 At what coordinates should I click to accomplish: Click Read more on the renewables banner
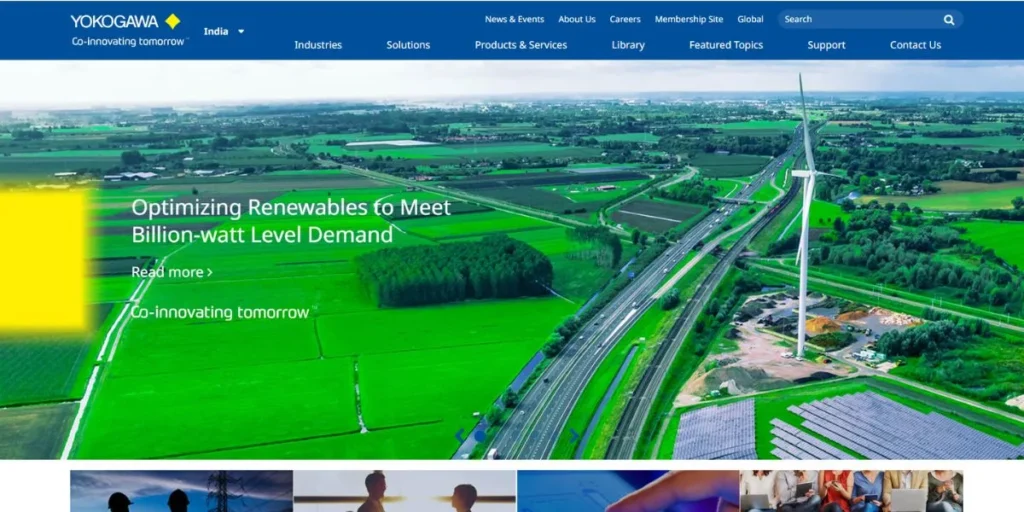172,272
